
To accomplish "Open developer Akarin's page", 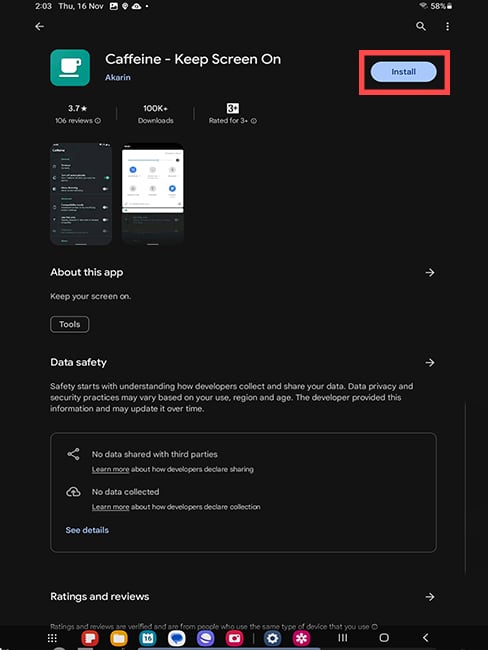I will click(118, 78).
